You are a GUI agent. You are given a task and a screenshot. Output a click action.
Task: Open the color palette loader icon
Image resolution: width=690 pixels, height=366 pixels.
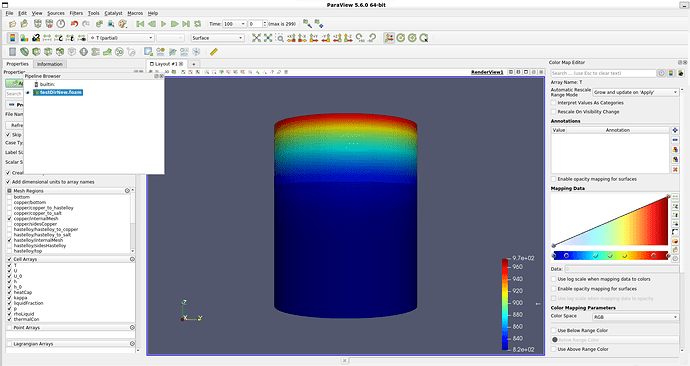coord(123,24)
